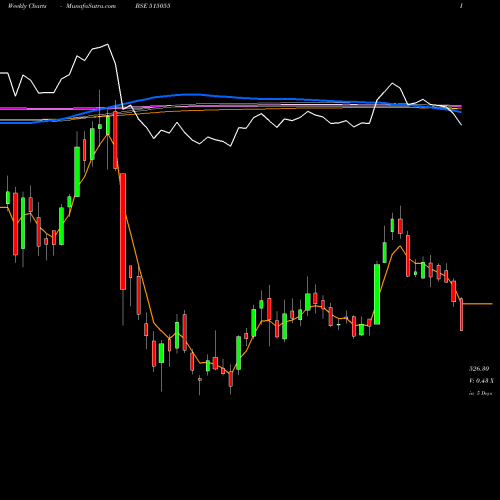Viewport: 500px width, 500px height.
Task: Click the price value above the volume text
Action: [479, 369]
